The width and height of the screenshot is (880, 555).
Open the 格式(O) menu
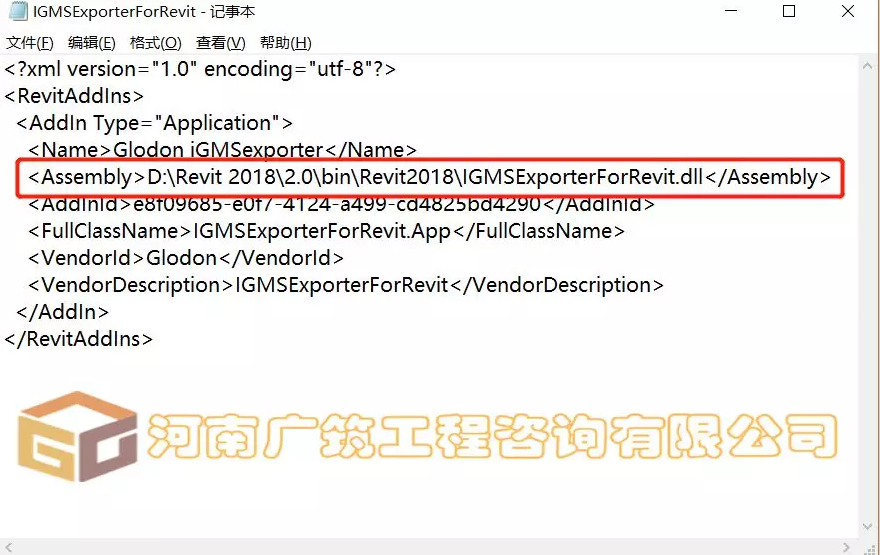(155, 43)
